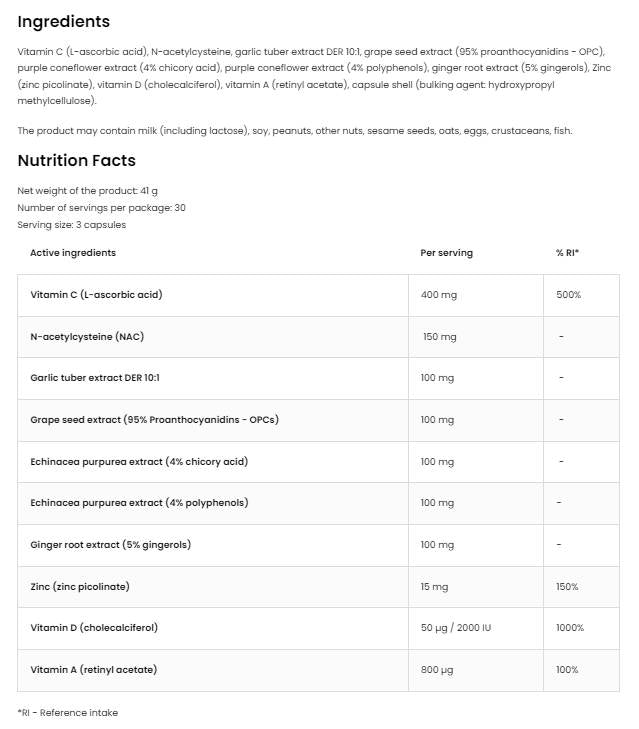Click the 'Active ingredients' column header
Screen dimensions: 639x729
[x=73, y=253]
